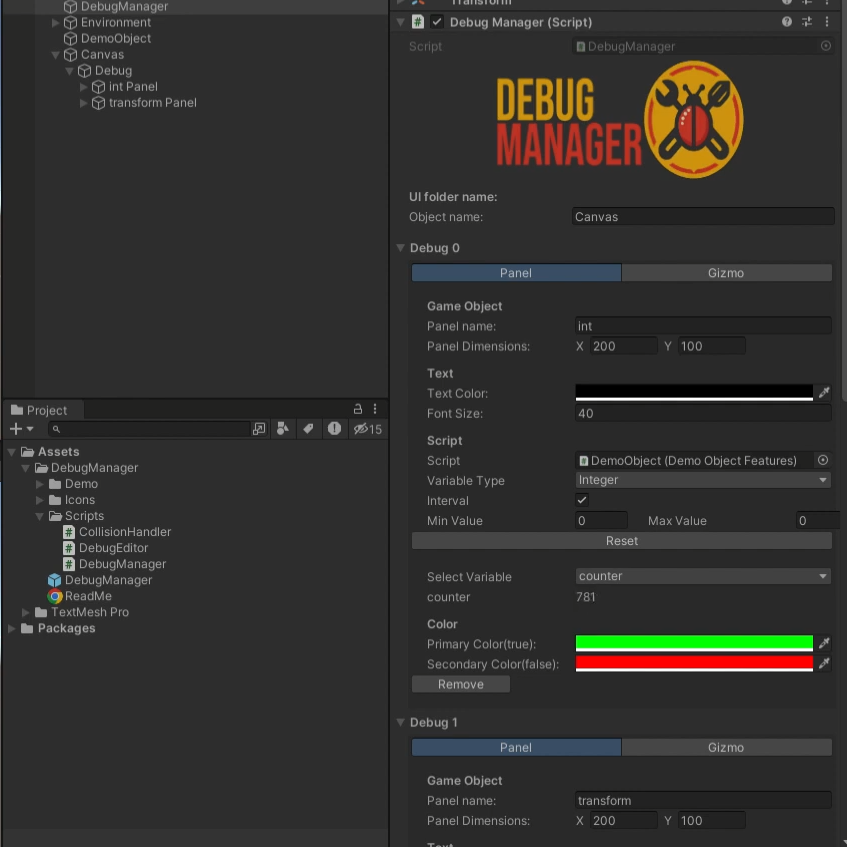Select the Panel tab in Debug 1
The width and height of the screenshot is (847, 847).
pyautogui.click(x=516, y=747)
